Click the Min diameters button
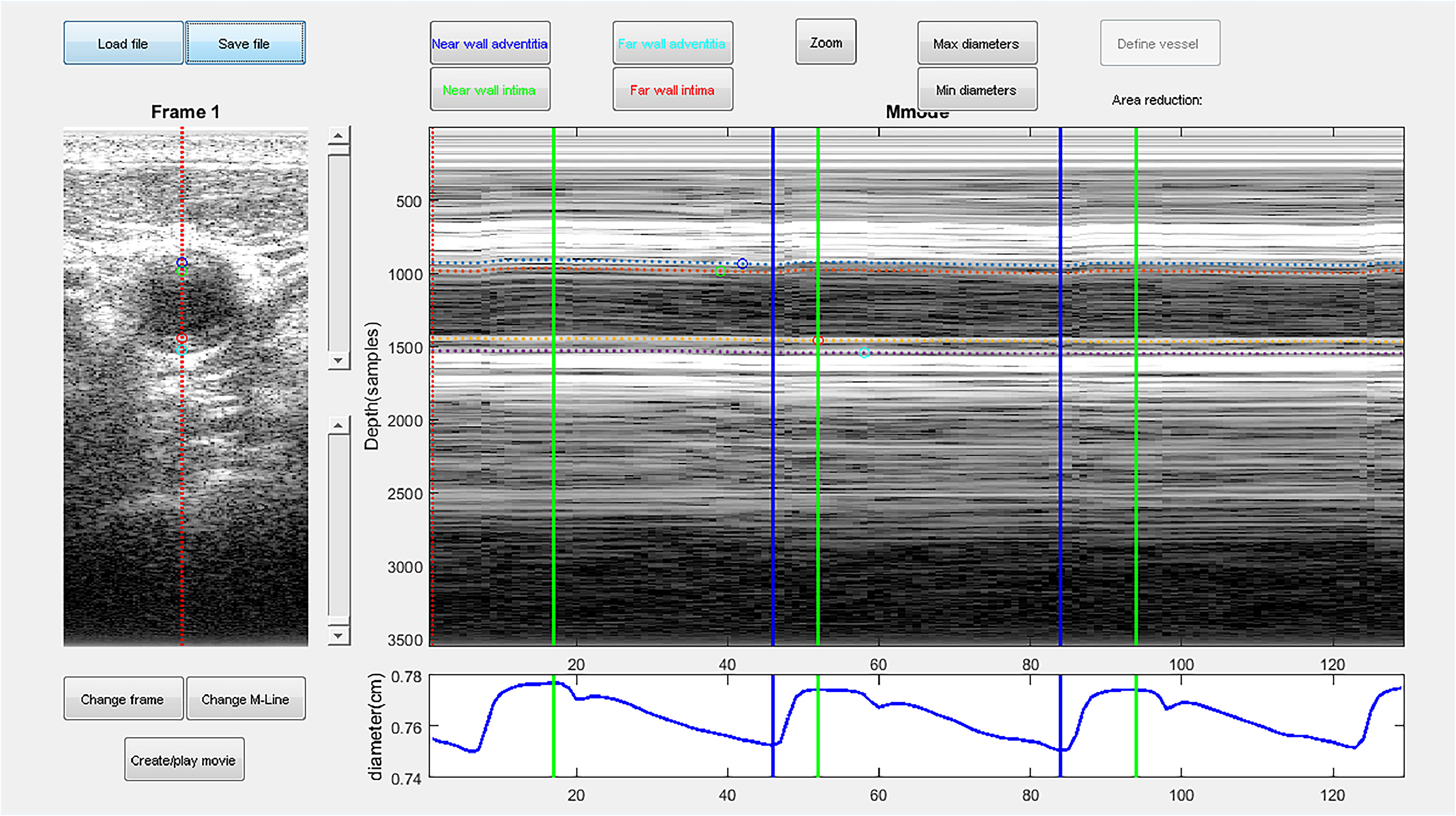Screen dimensions: 1456x816 (x=976, y=90)
